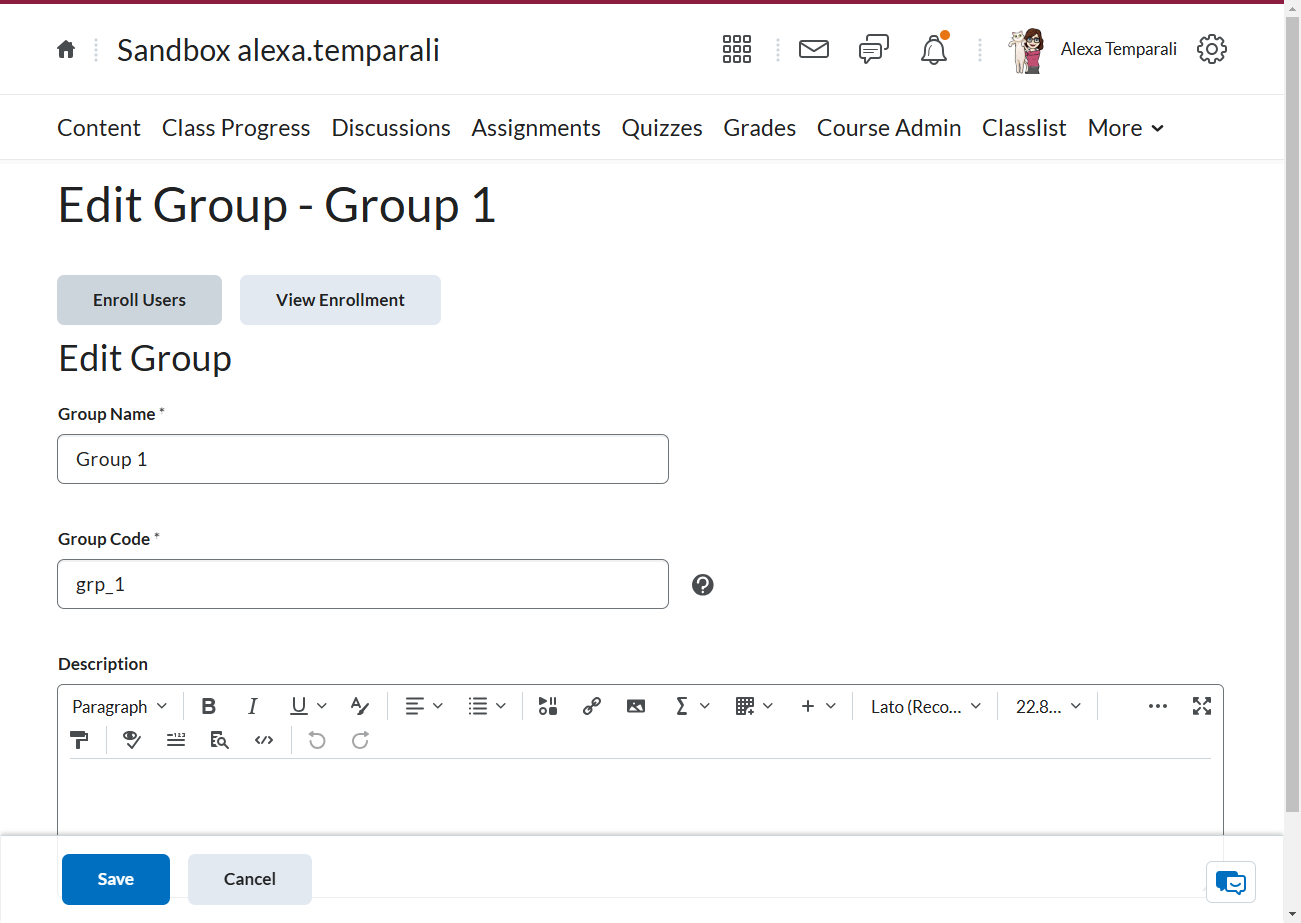The image size is (1301, 923).
Task: Click the Insert Stuff media icon
Action: pyautogui.click(x=547, y=706)
